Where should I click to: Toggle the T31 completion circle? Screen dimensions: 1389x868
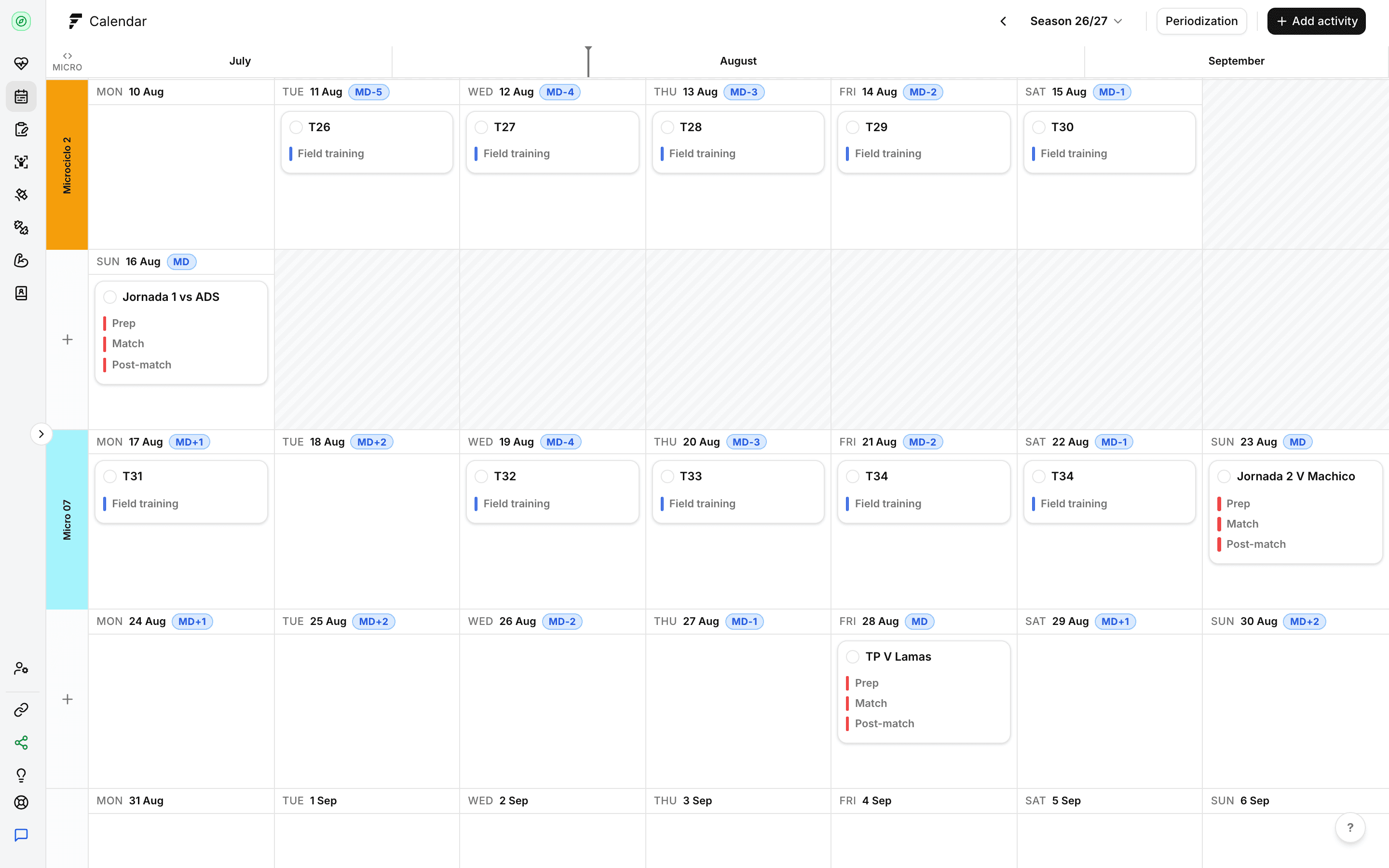tap(110, 476)
